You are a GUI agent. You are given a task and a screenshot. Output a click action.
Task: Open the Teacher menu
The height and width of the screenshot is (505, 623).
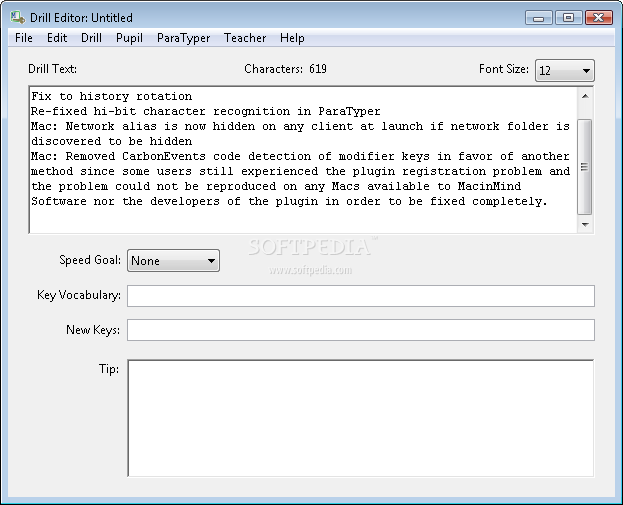click(245, 38)
